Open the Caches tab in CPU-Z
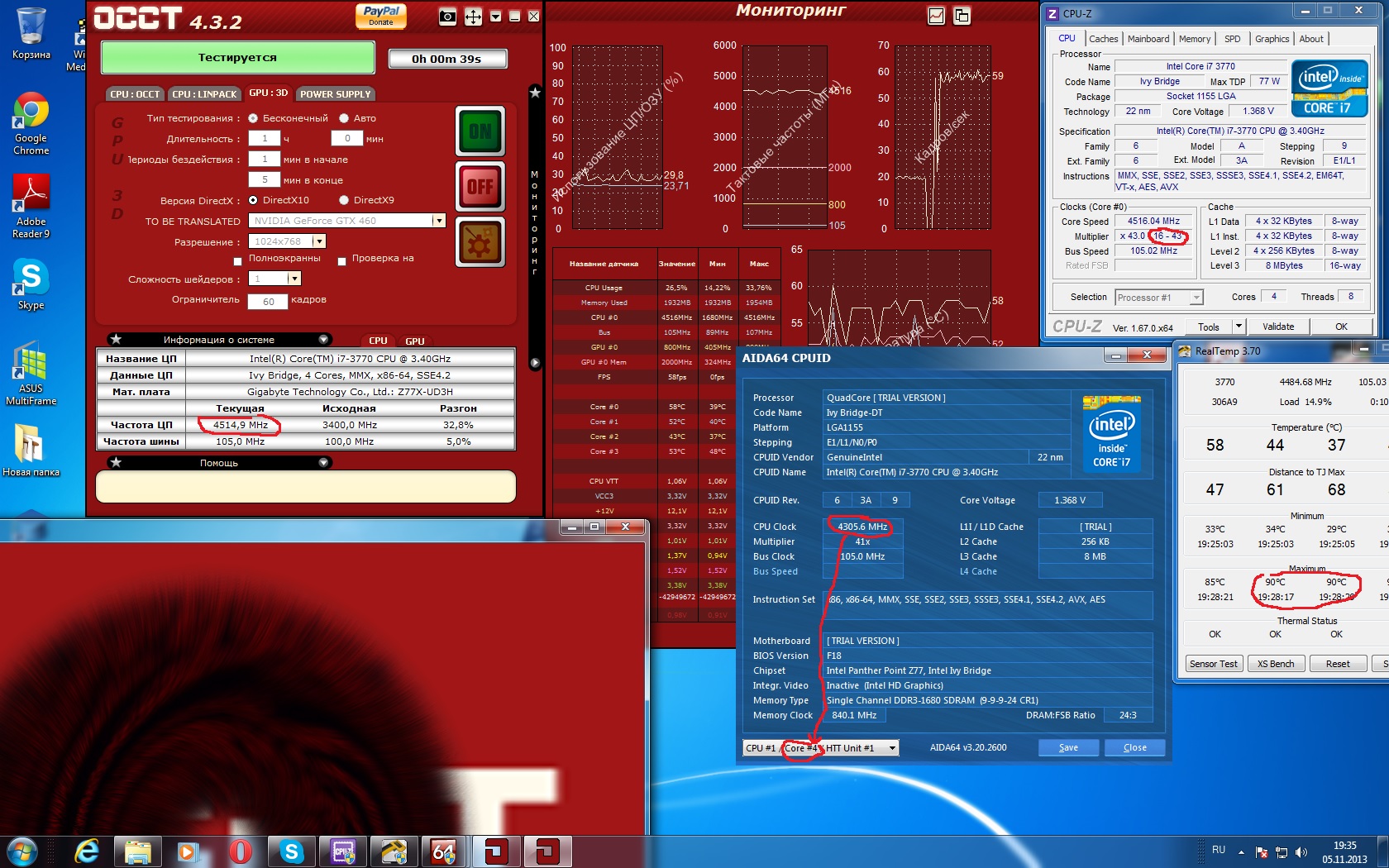 click(1103, 39)
